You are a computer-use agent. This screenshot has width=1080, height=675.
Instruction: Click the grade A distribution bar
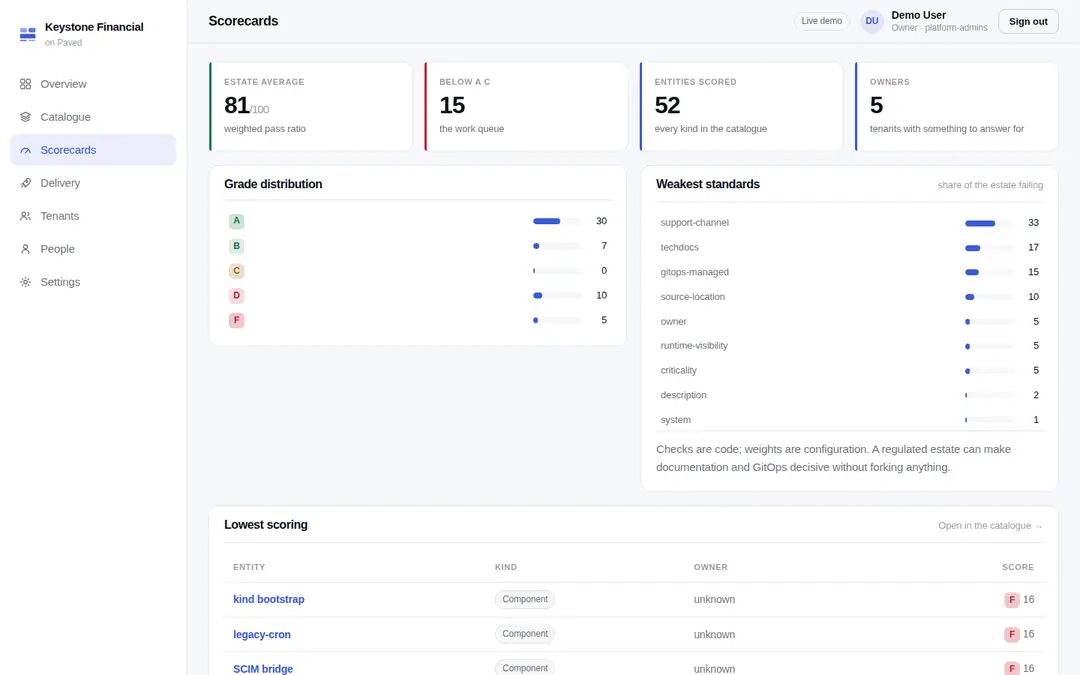pyautogui.click(x=557, y=221)
